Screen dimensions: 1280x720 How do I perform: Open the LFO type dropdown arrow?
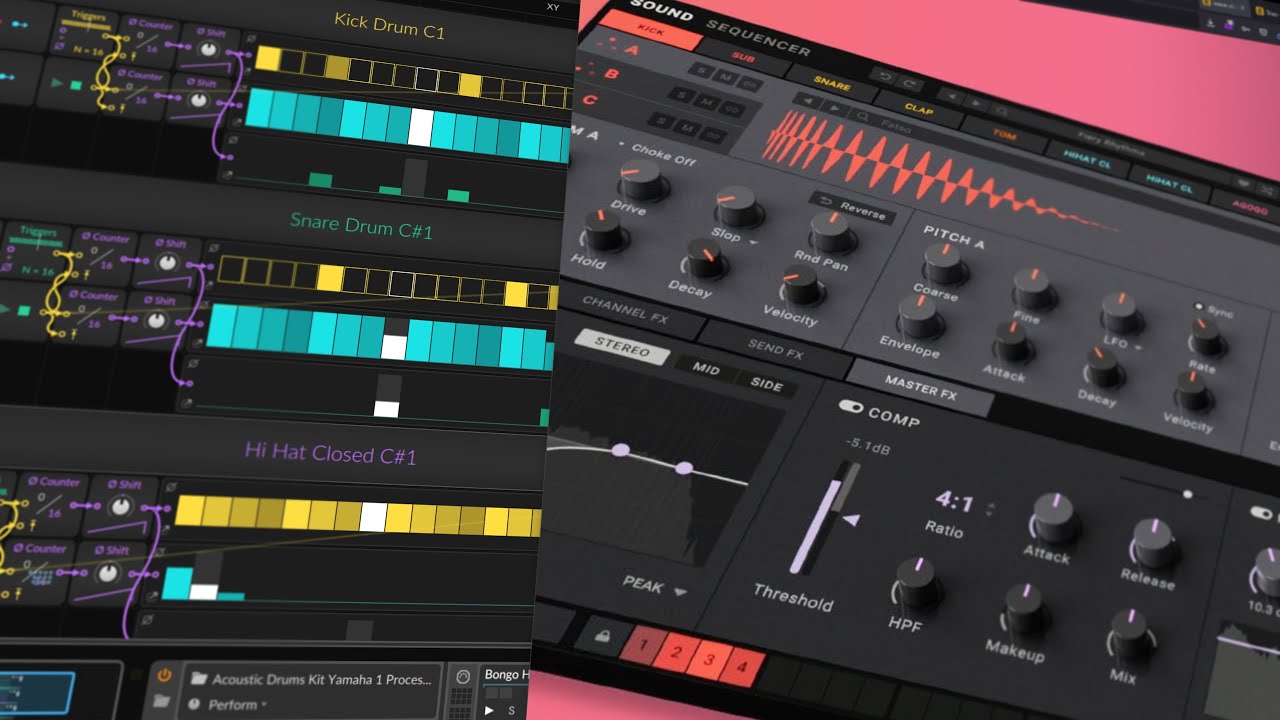pos(1137,350)
